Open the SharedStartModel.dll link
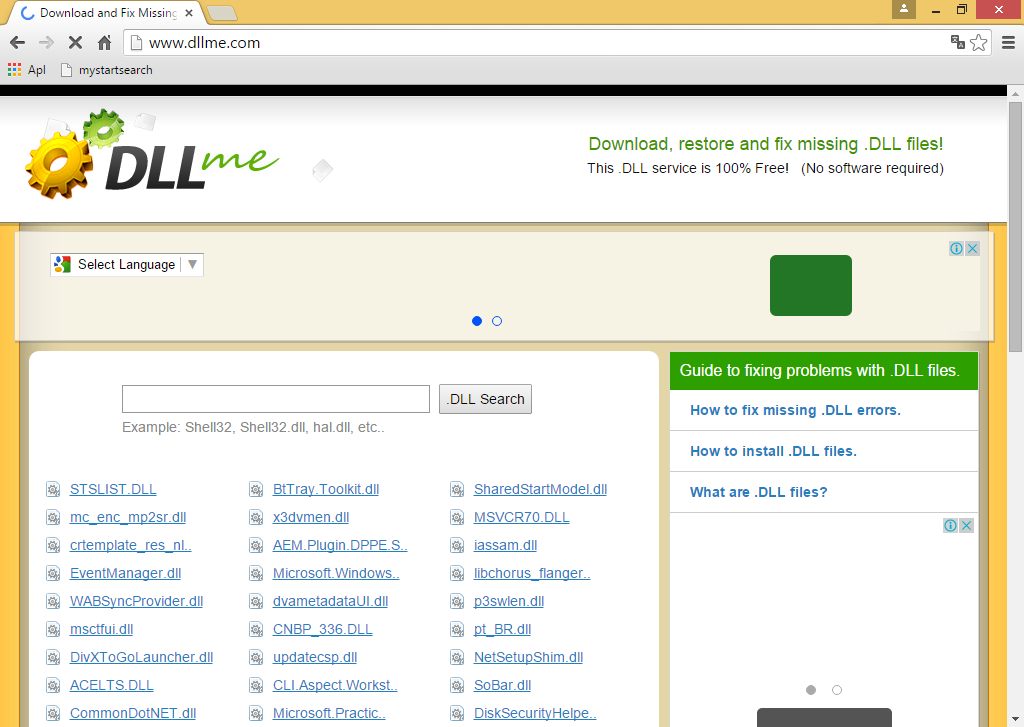 coord(541,489)
